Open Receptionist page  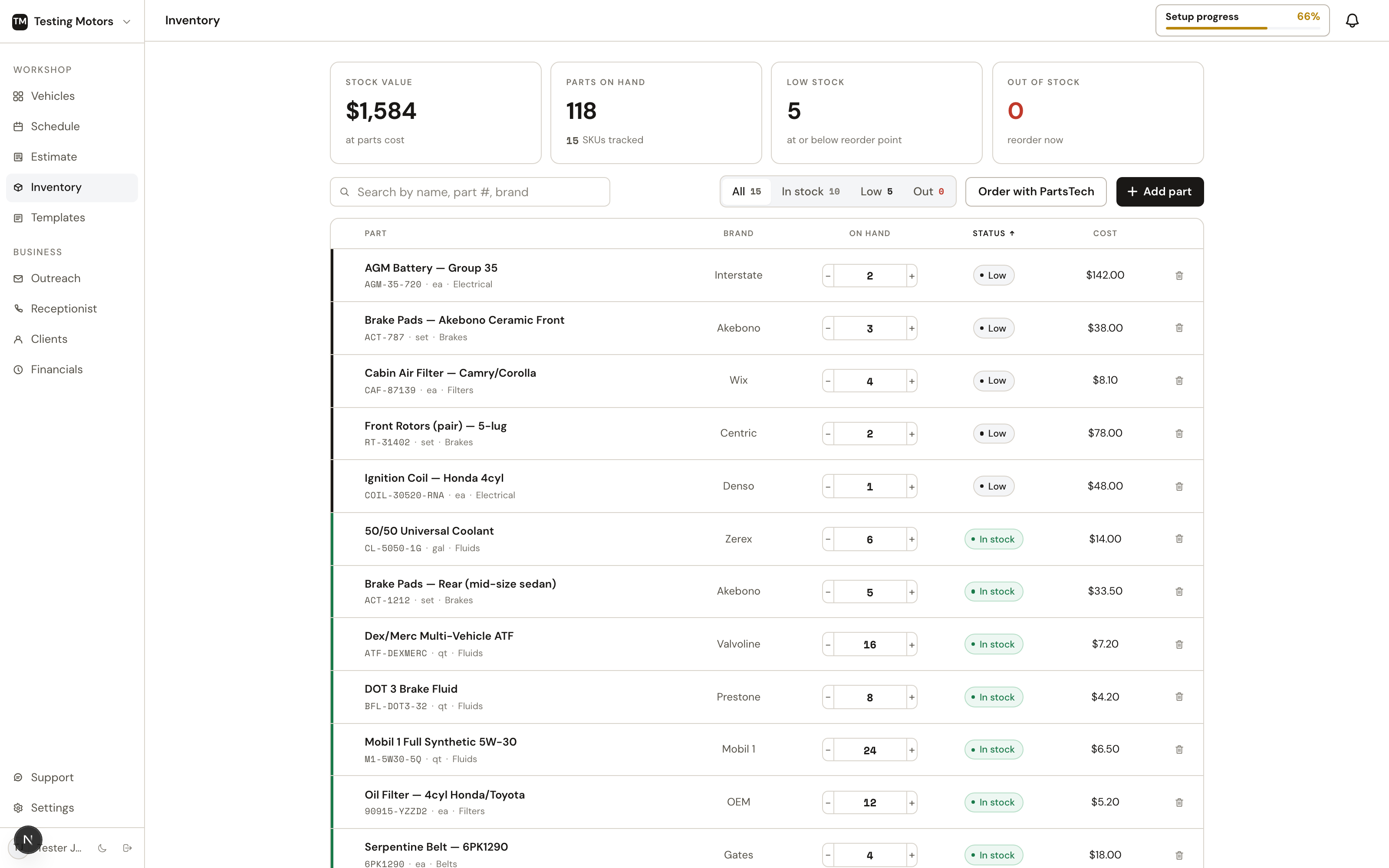tap(72, 309)
